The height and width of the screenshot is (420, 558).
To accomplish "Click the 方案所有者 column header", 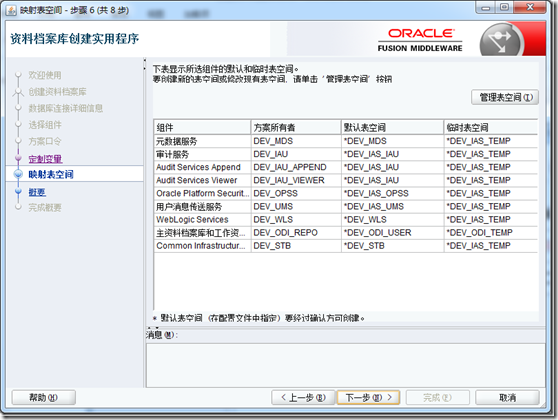I will (x=296, y=127).
